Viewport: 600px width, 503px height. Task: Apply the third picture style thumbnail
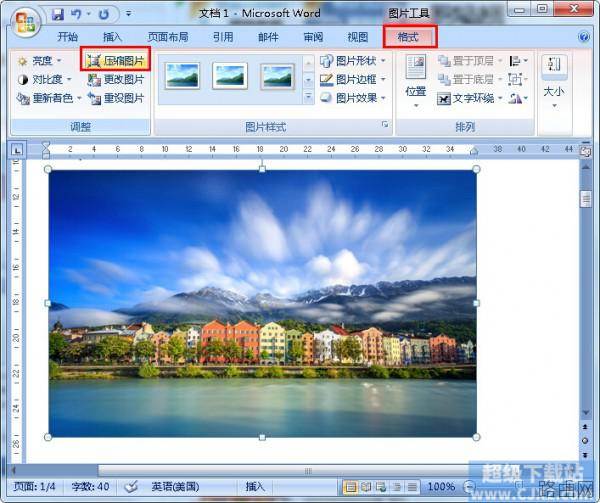[277, 76]
